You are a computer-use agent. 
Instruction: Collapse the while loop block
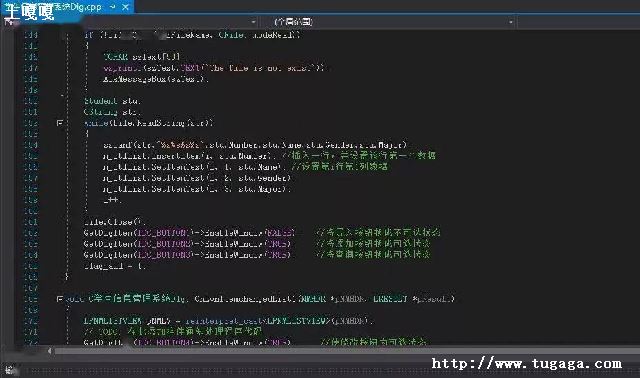pyautogui.click(x=60, y=122)
